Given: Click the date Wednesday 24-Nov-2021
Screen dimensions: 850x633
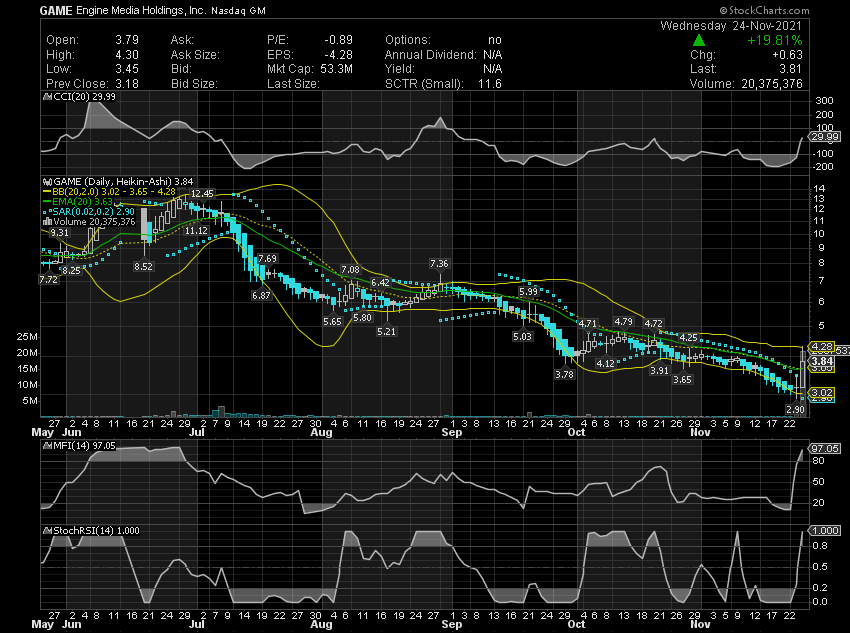Looking at the screenshot, I should click(731, 25).
